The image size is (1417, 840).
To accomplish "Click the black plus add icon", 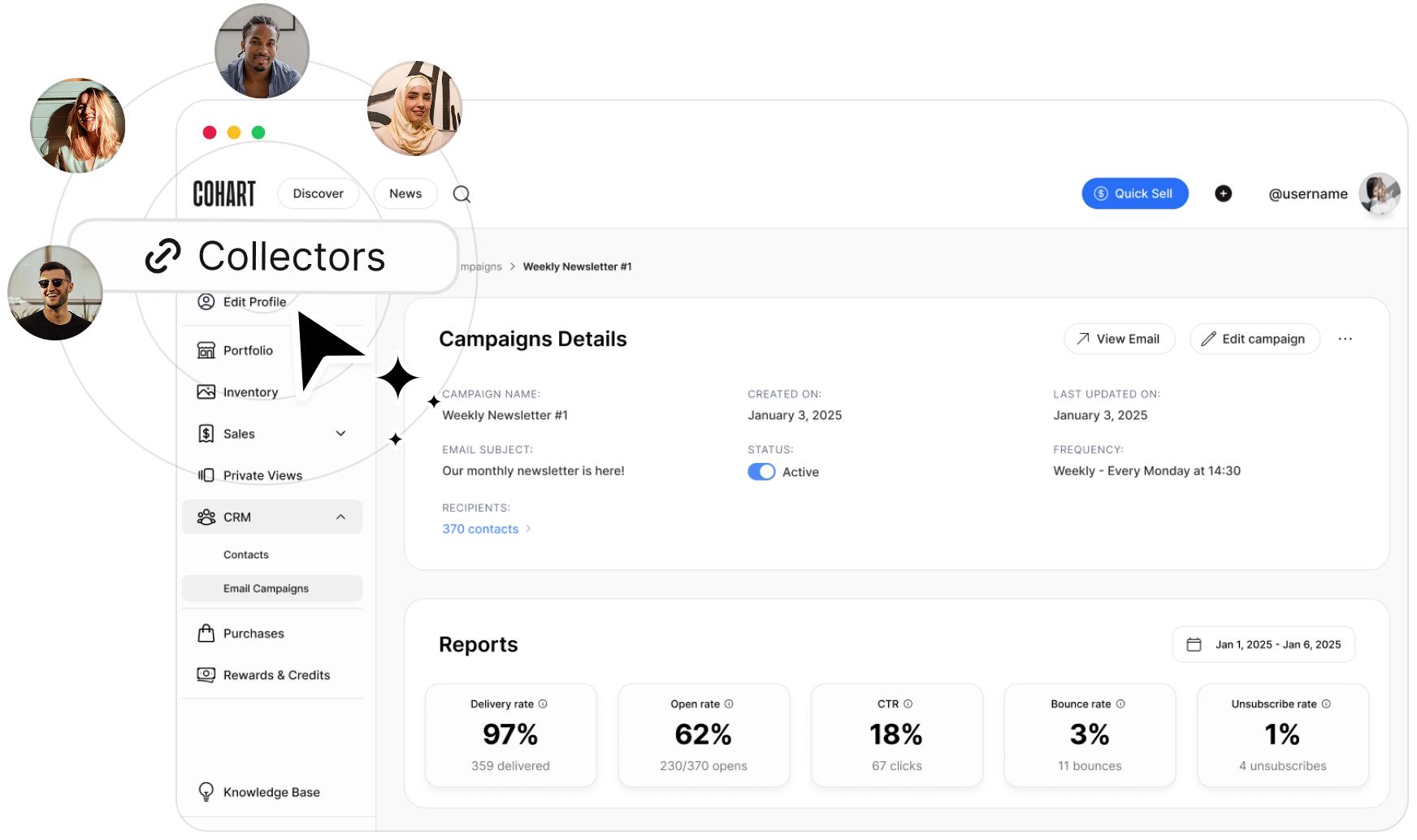I will click(1223, 193).
